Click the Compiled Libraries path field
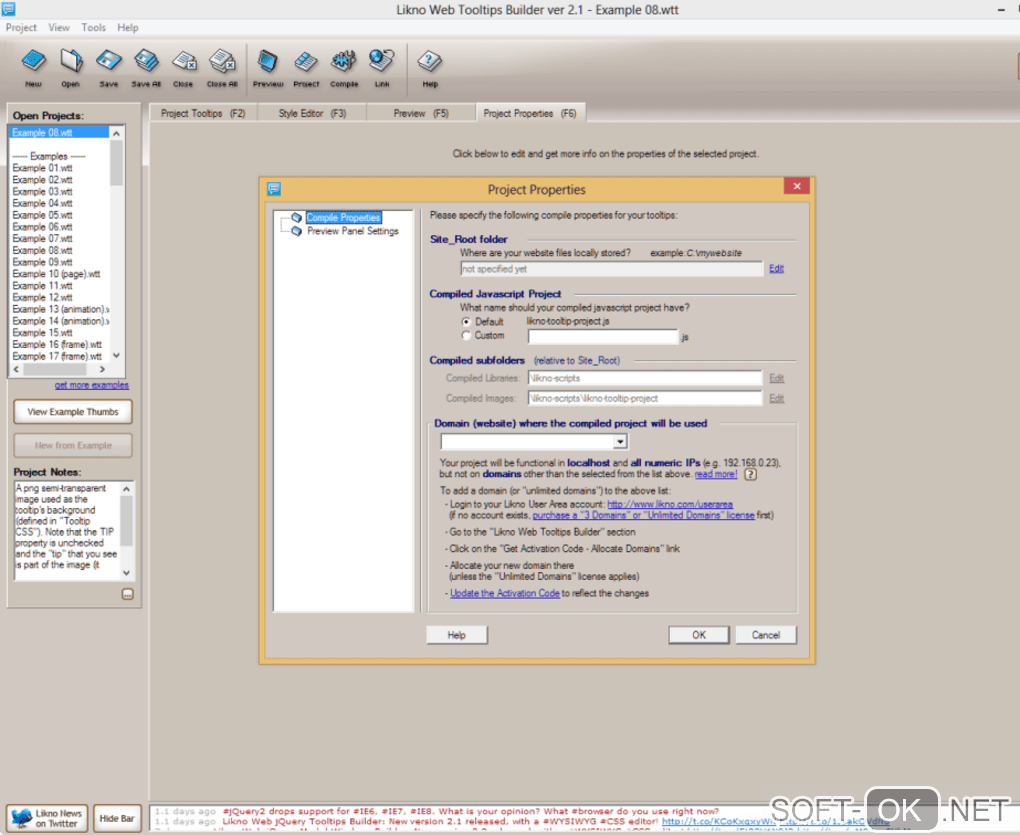The width and height of the screenshot is (1020, 835). click(x=645, y=378)
